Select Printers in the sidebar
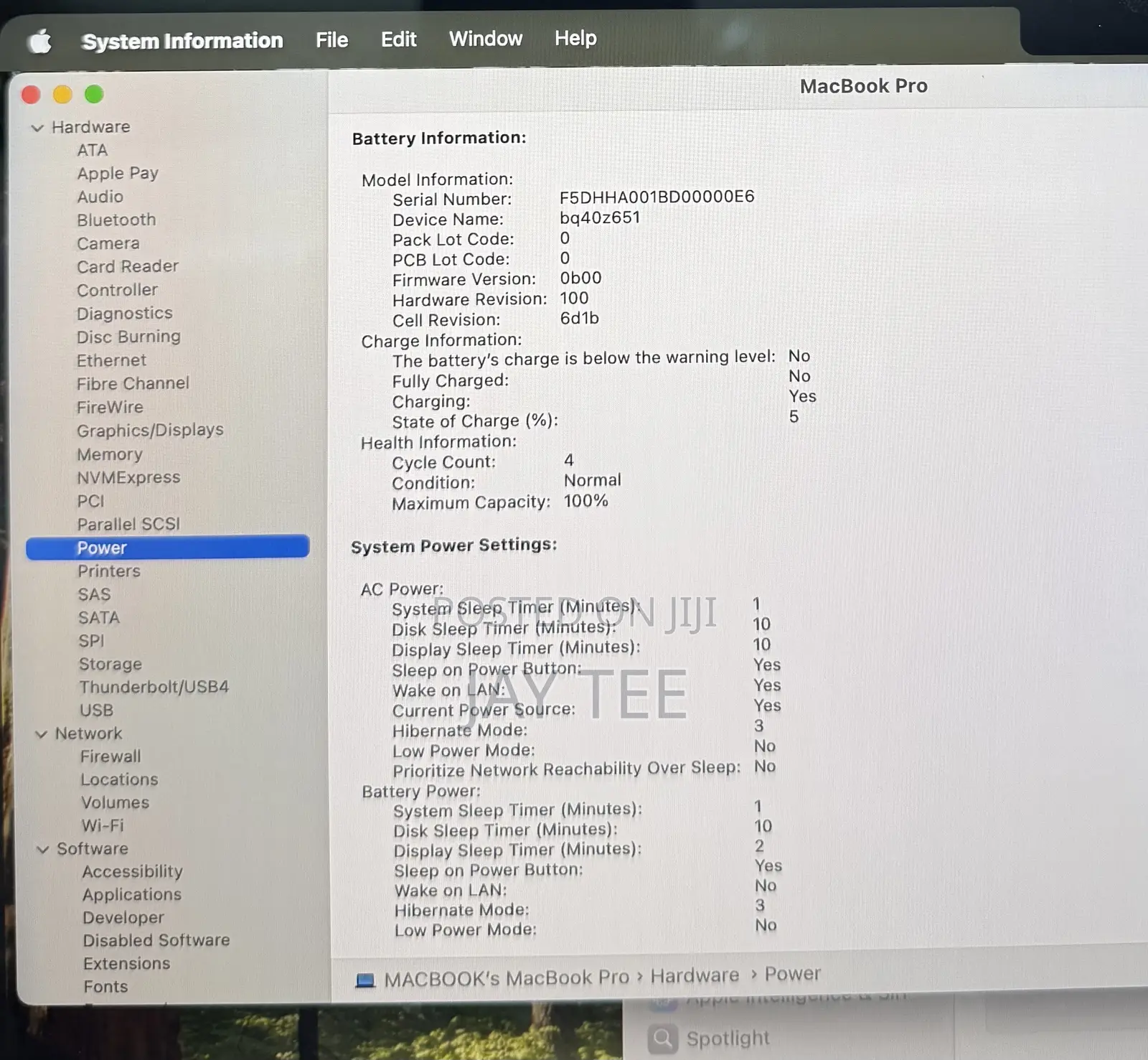The width and height of the screenshot is (1148, 1060). tap(109, 571)
